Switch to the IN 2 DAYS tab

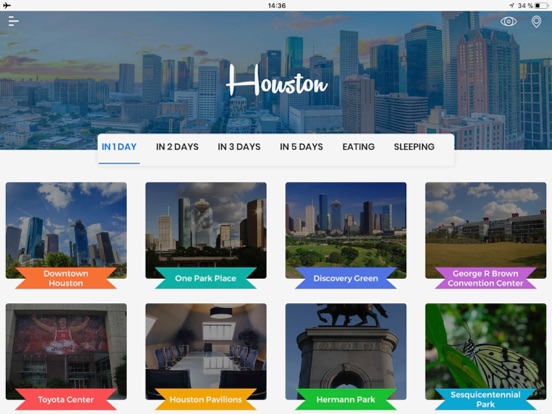coord(177,147)
